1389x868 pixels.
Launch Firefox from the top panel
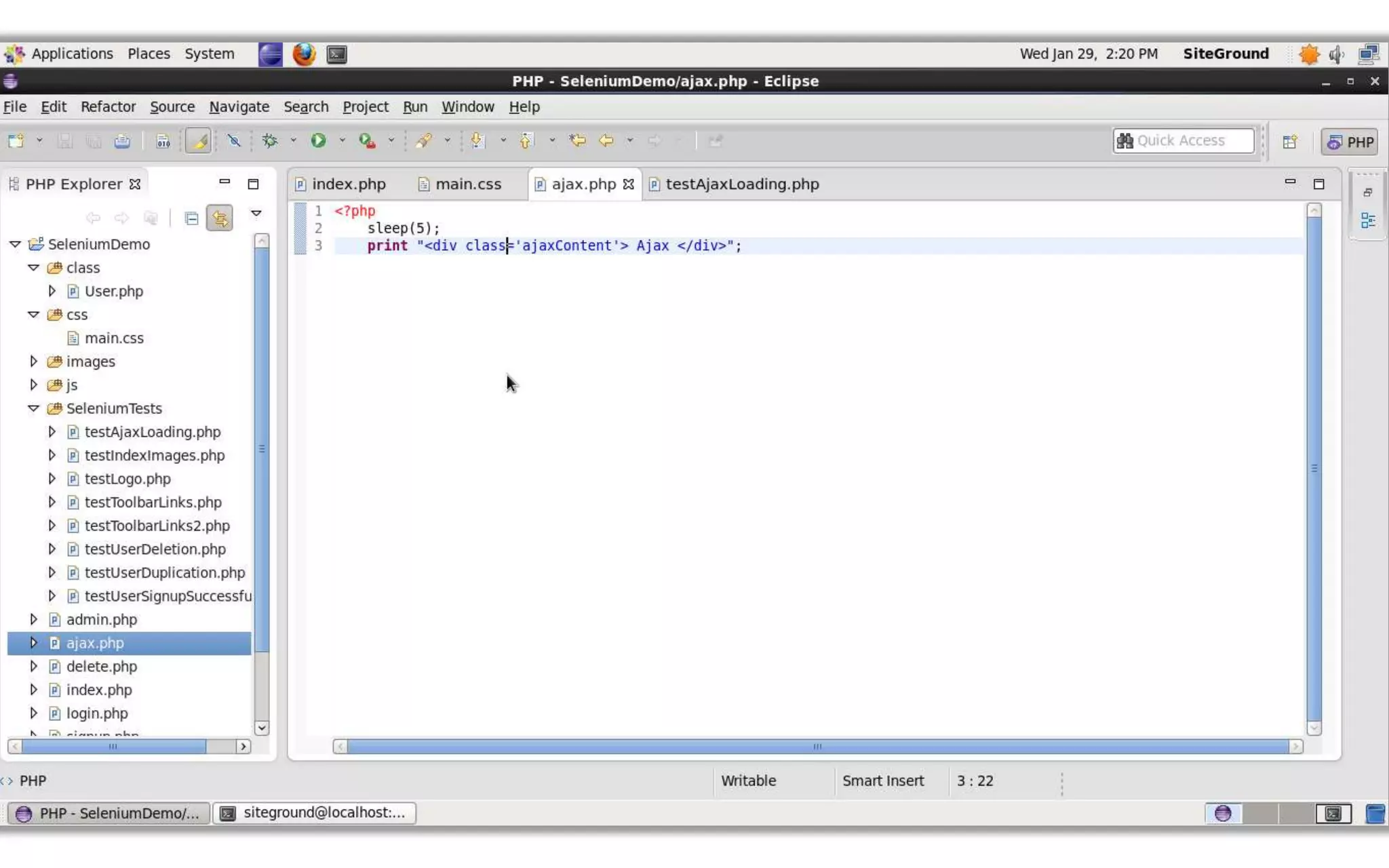click(304, 54)
